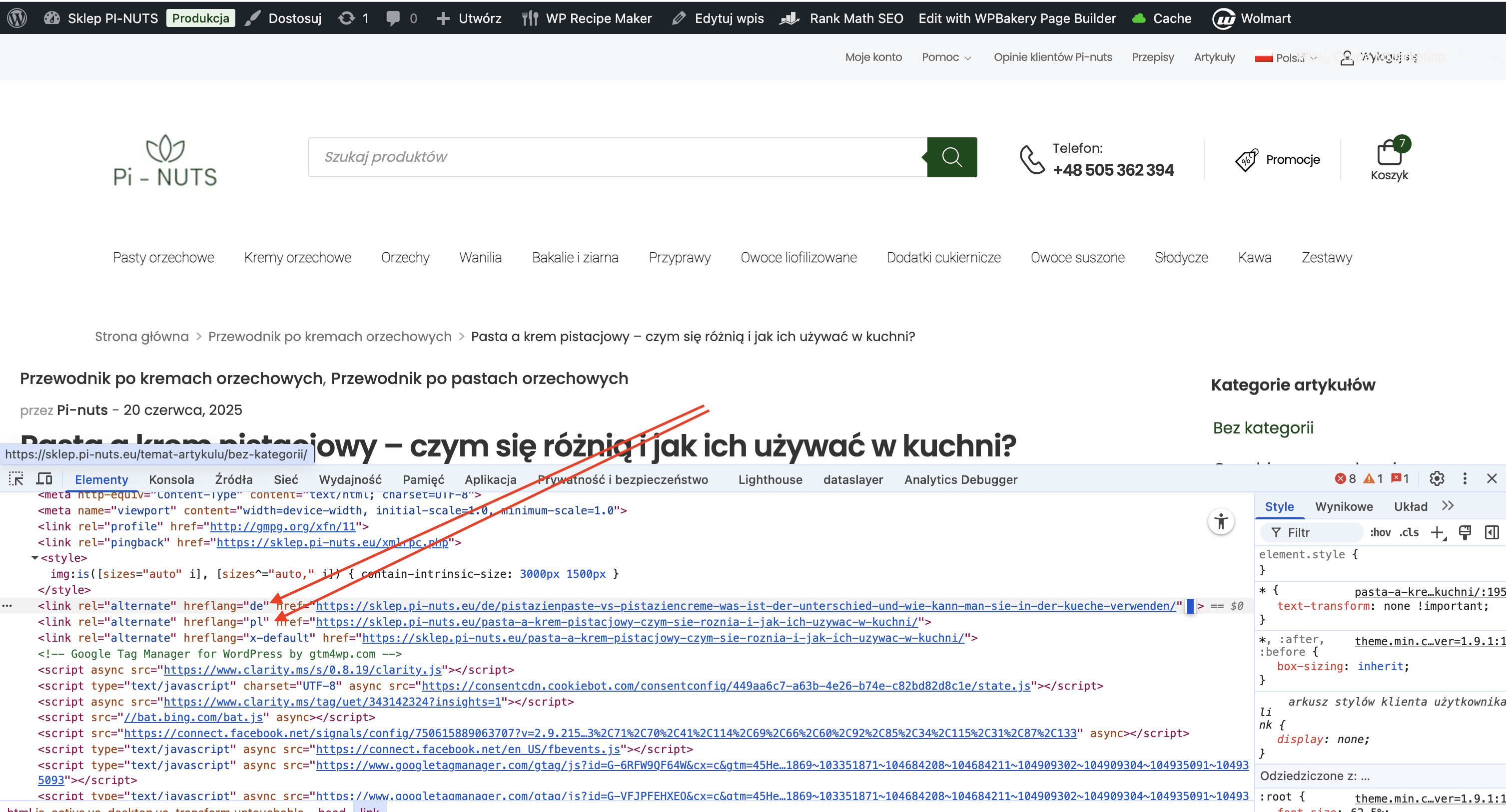Switch to Sieć tab
This screenshot has height=812, width=1506.
tap(286, 479)
